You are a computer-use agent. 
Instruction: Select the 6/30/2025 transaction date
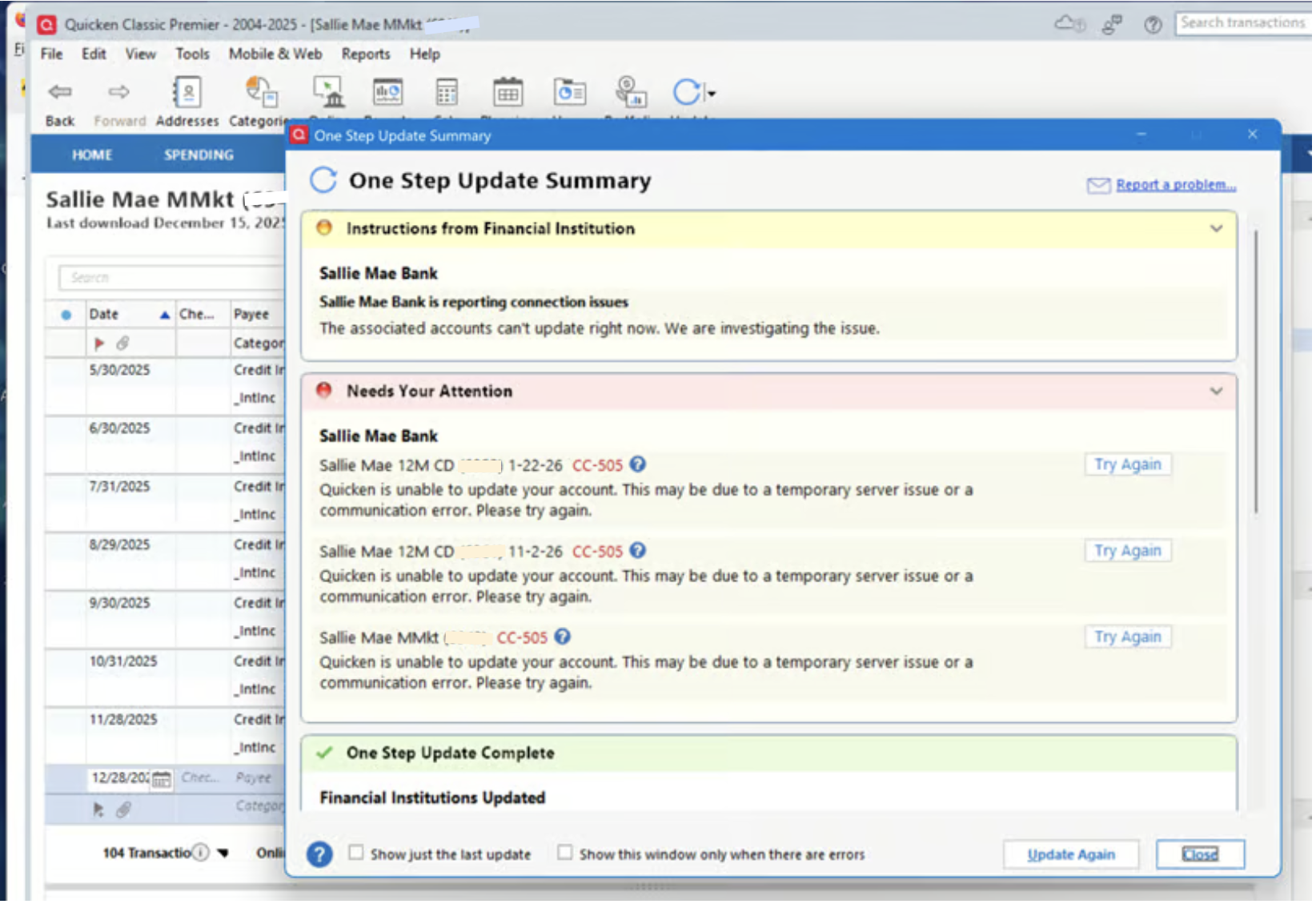[119, 429]
